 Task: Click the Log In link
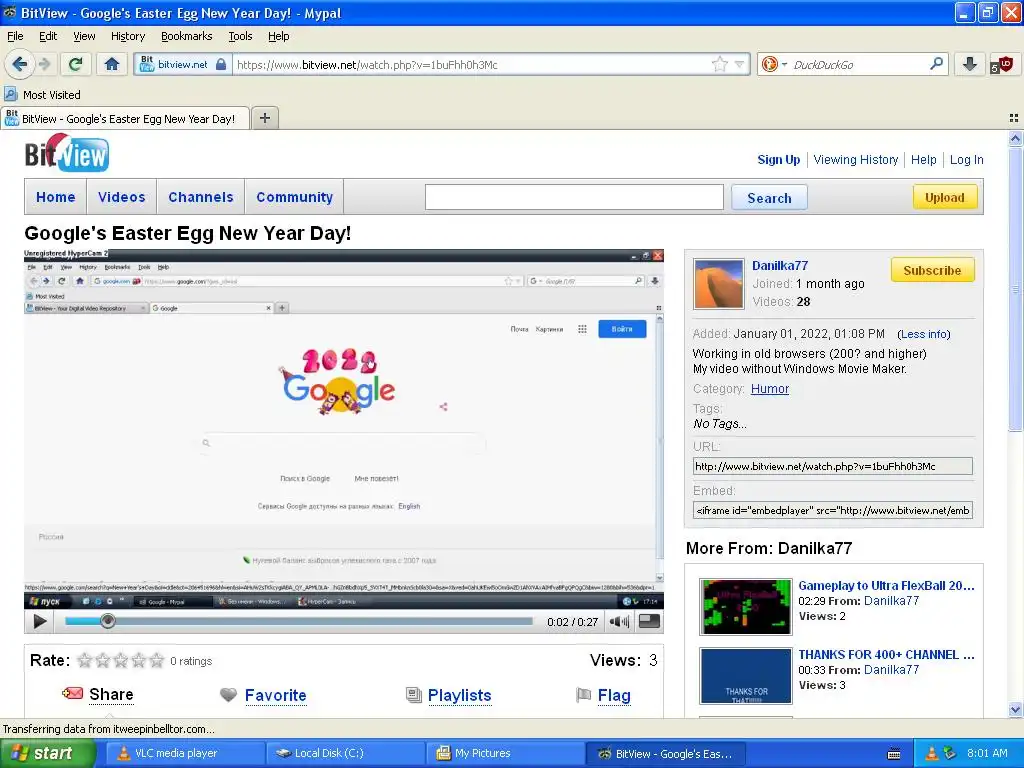click(967, 159)
